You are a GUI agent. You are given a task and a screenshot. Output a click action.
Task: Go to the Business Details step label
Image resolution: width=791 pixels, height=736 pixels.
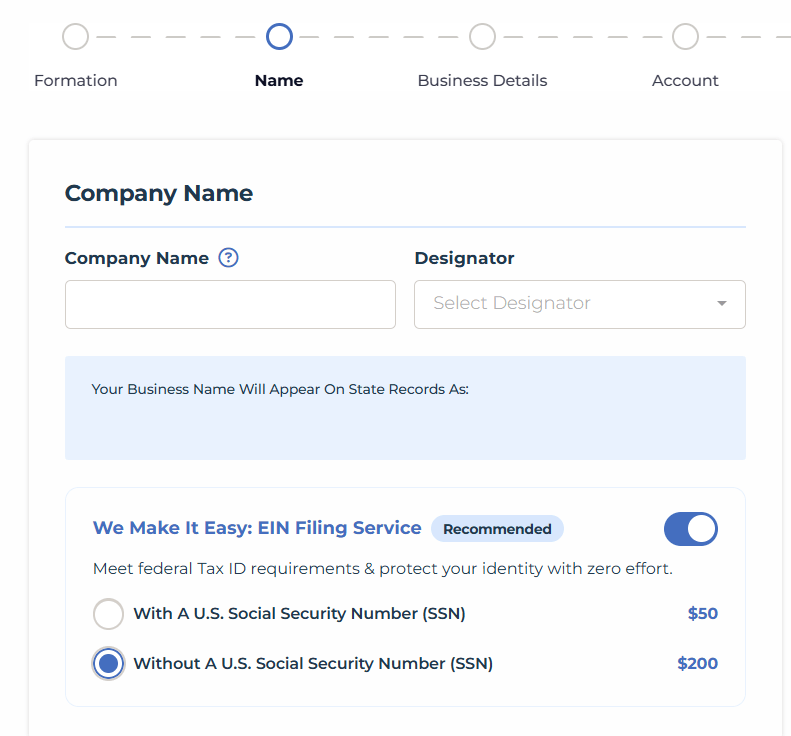click(482, 80)
